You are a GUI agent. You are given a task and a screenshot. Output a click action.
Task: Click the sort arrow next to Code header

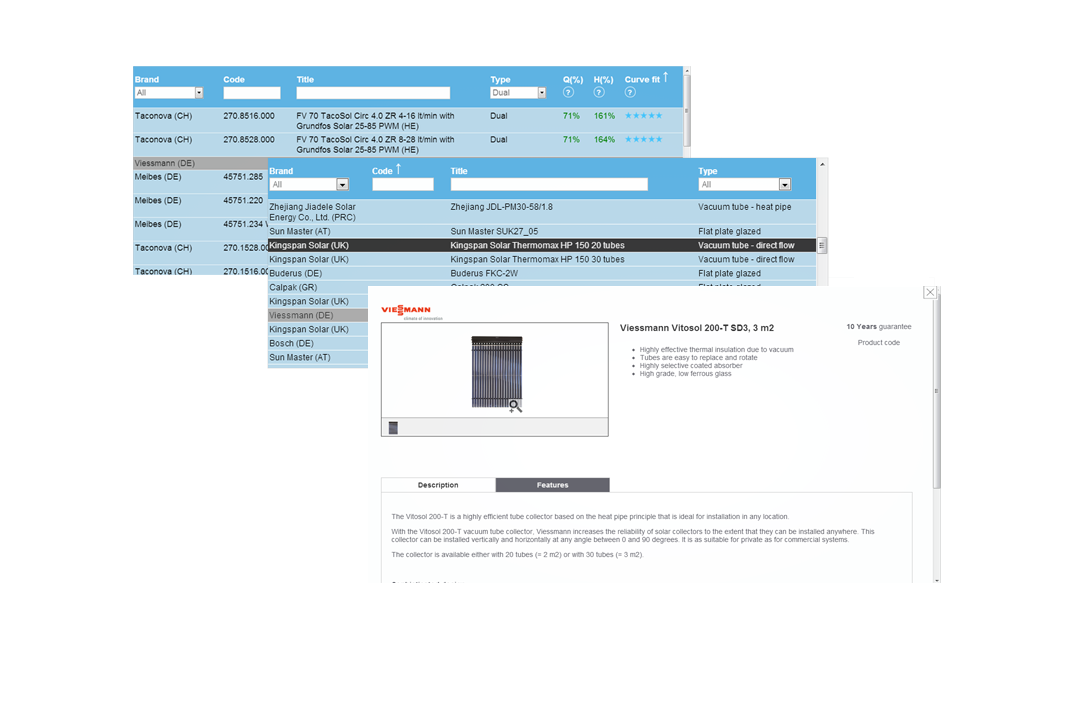coord(398,169)
